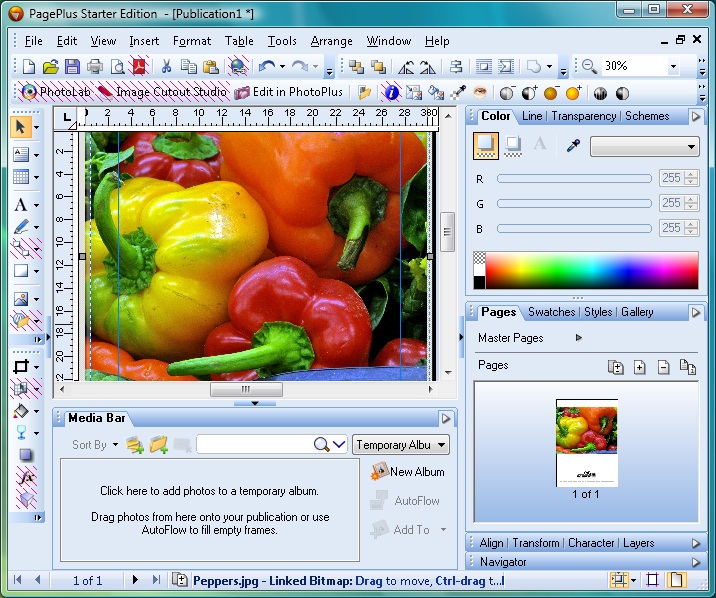Toggle the Text color selector (A)
The image size is (716, 598).
pos(540,144)
